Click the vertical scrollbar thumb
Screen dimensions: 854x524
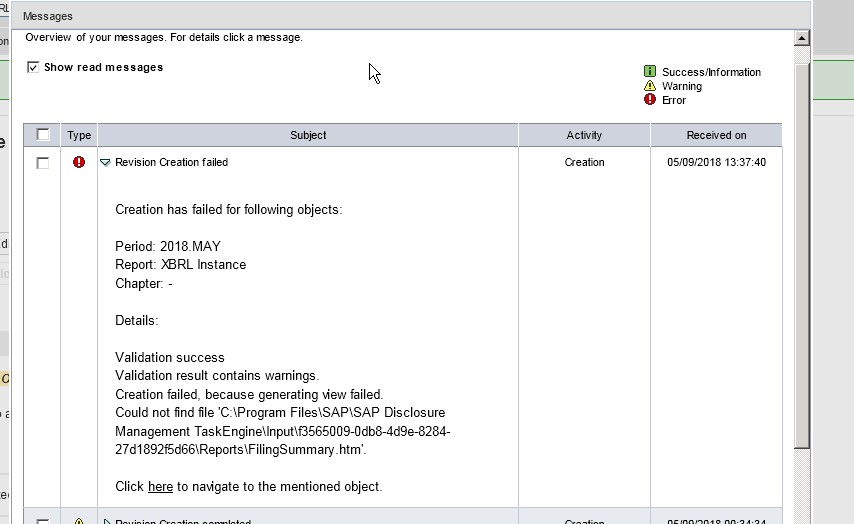802,256
